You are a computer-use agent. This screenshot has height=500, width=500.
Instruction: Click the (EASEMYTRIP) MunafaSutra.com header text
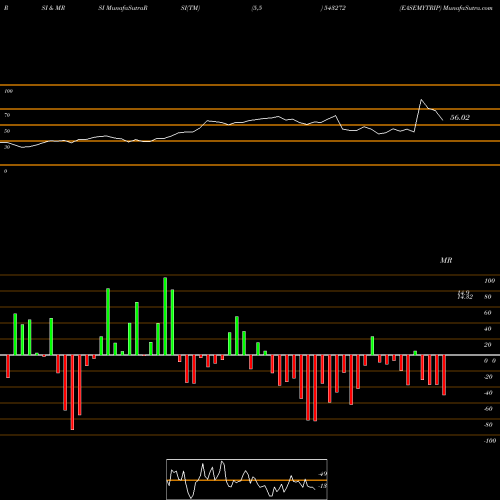(x=446, y=8)
